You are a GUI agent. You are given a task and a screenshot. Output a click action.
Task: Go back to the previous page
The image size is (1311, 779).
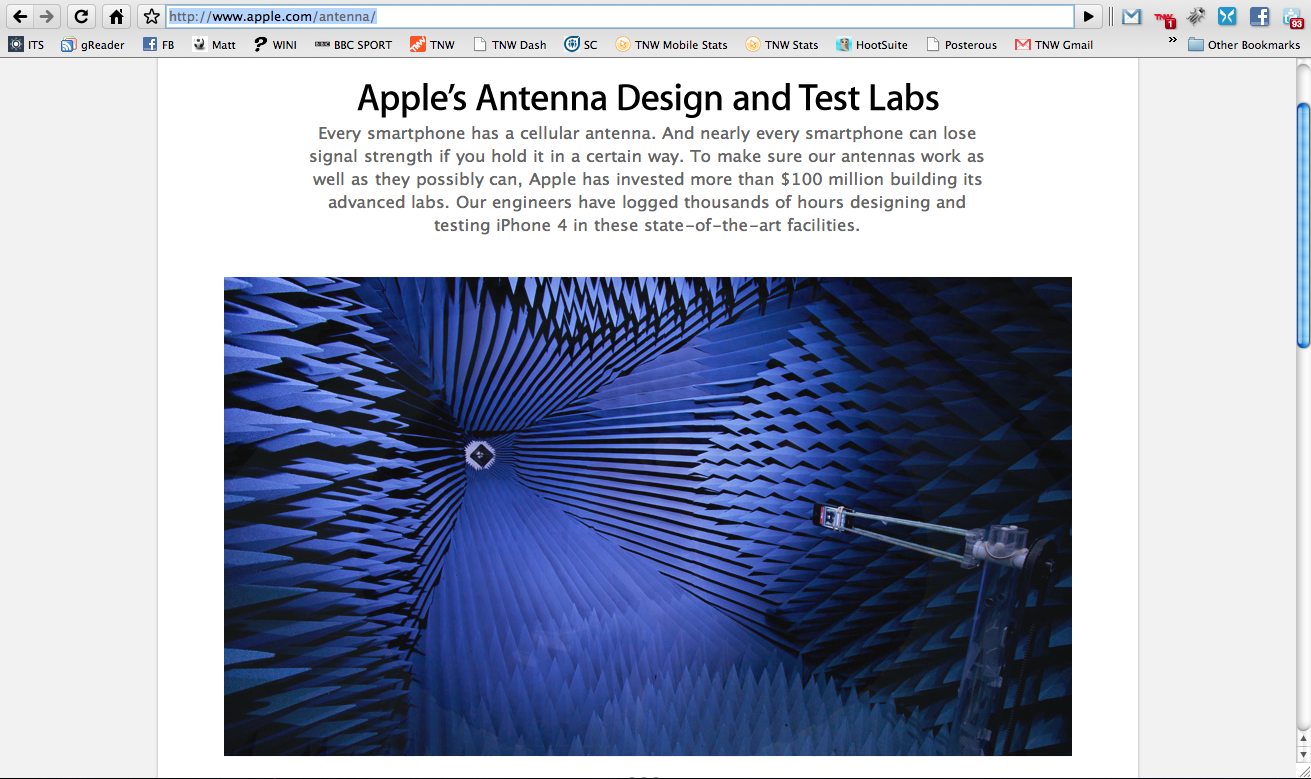20,16
